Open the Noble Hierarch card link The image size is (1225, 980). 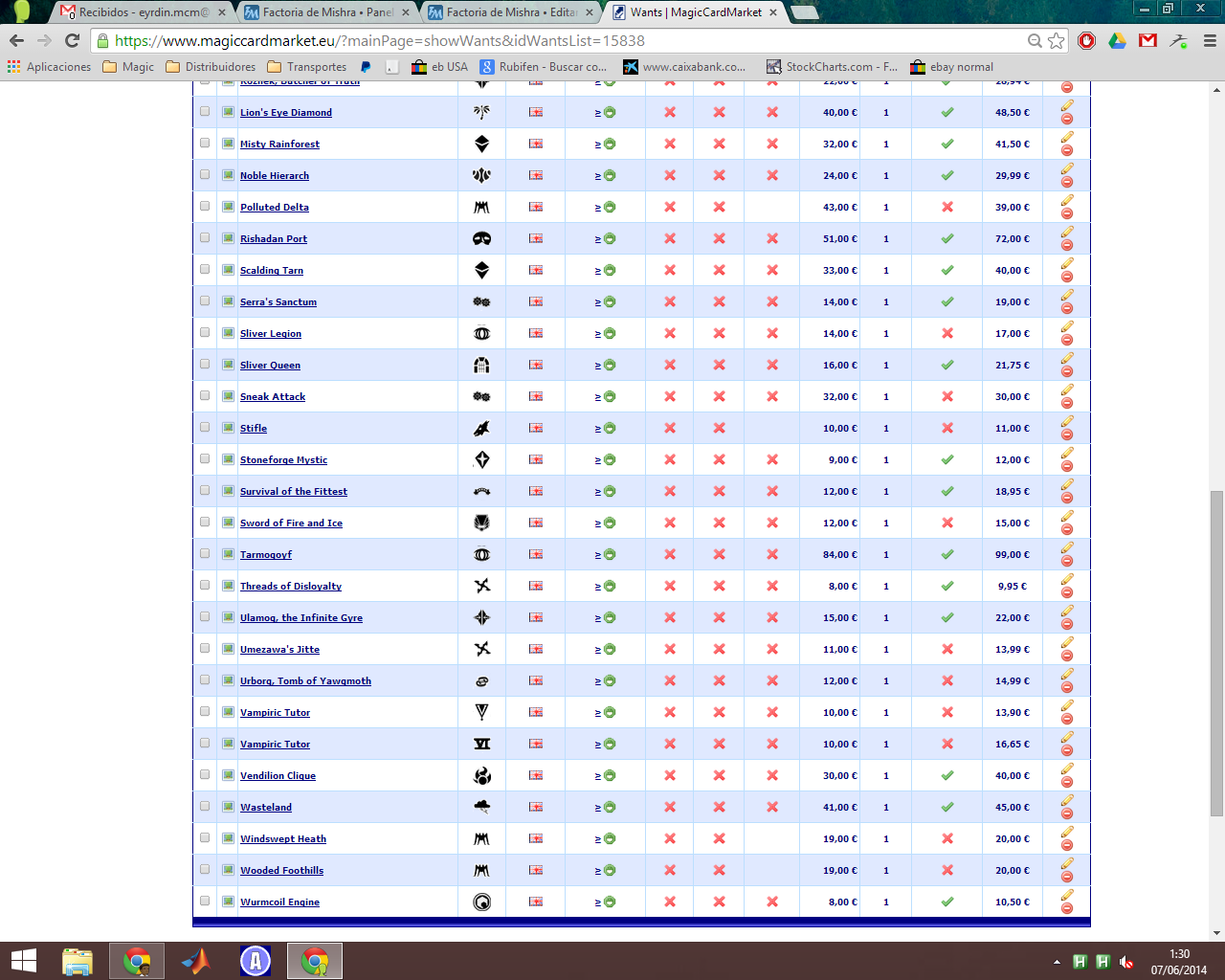click(x=275, y=176)
